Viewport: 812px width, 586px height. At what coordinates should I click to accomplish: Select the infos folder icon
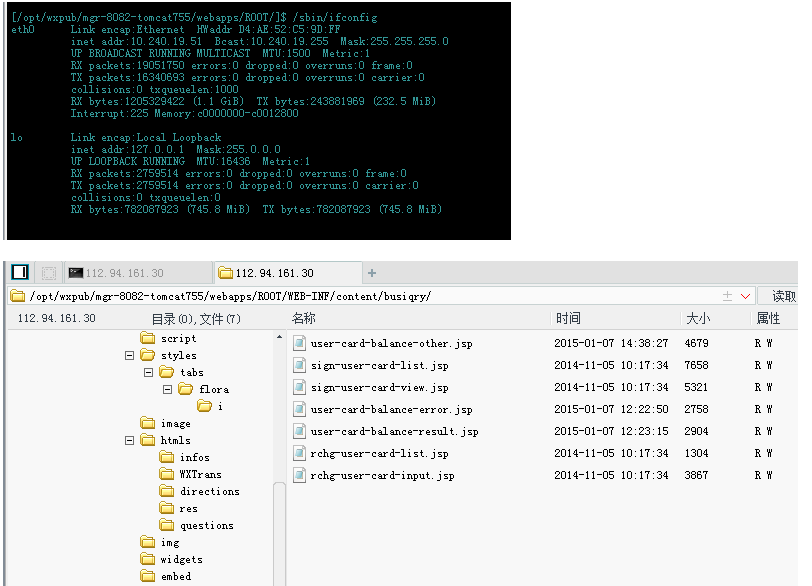[x=167, y=457]
